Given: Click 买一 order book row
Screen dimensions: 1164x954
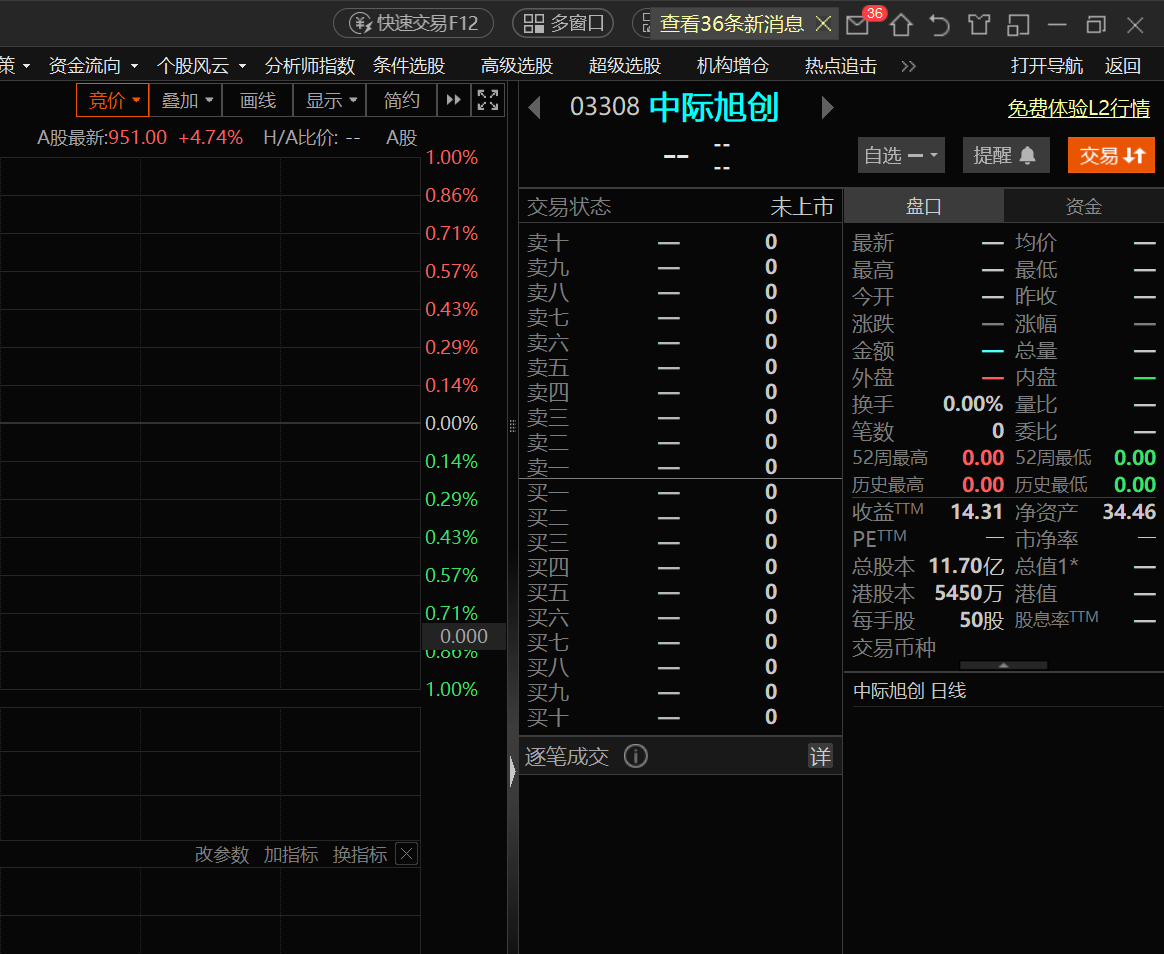Looking at the screenshot, I should point(680,492).
